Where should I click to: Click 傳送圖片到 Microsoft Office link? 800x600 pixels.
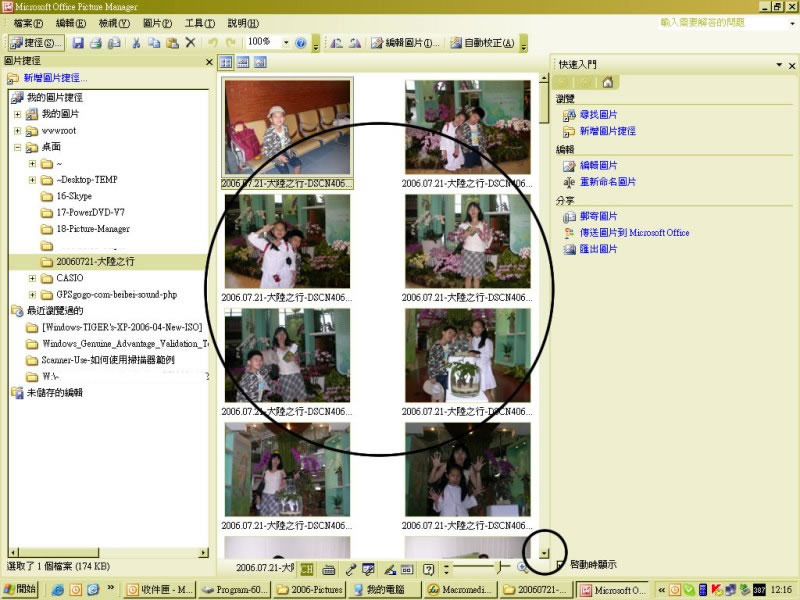coord(635,233)
